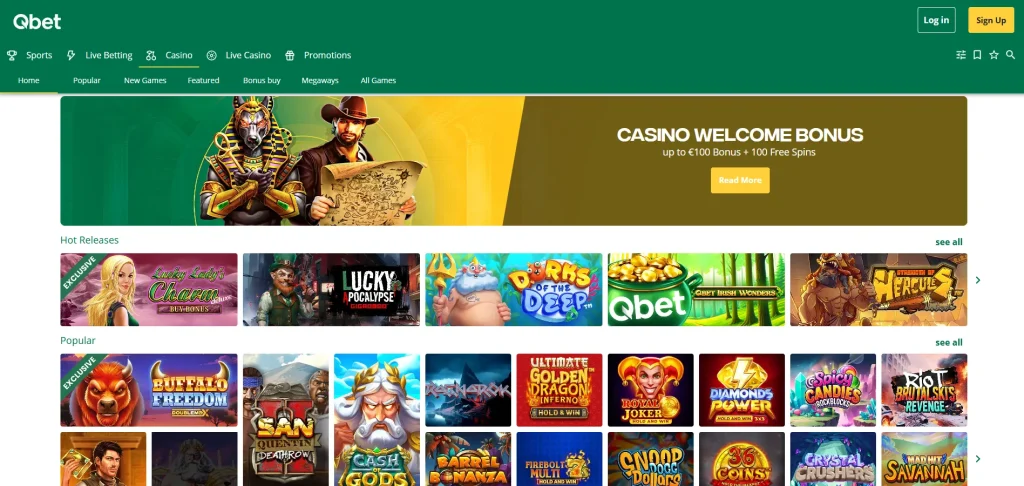Click the star favorites icon

click(x=994, y=55)
